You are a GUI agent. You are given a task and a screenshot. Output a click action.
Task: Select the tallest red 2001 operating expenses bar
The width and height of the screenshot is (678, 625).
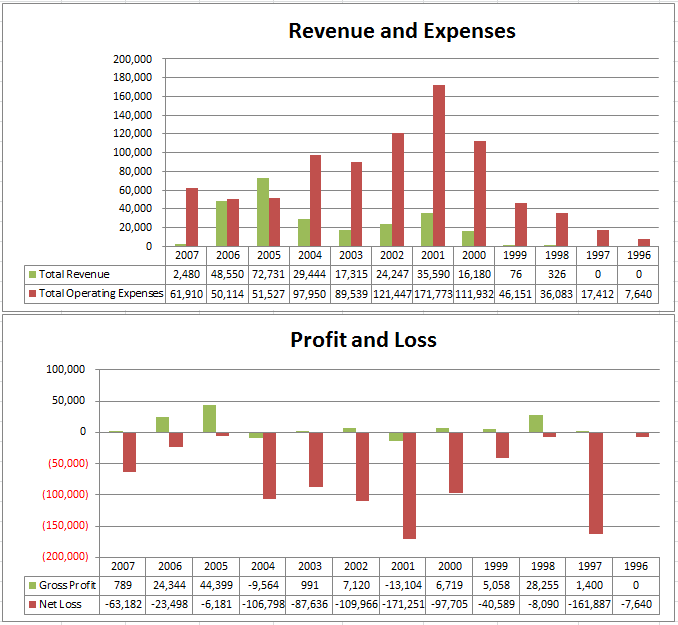point(439,165)
